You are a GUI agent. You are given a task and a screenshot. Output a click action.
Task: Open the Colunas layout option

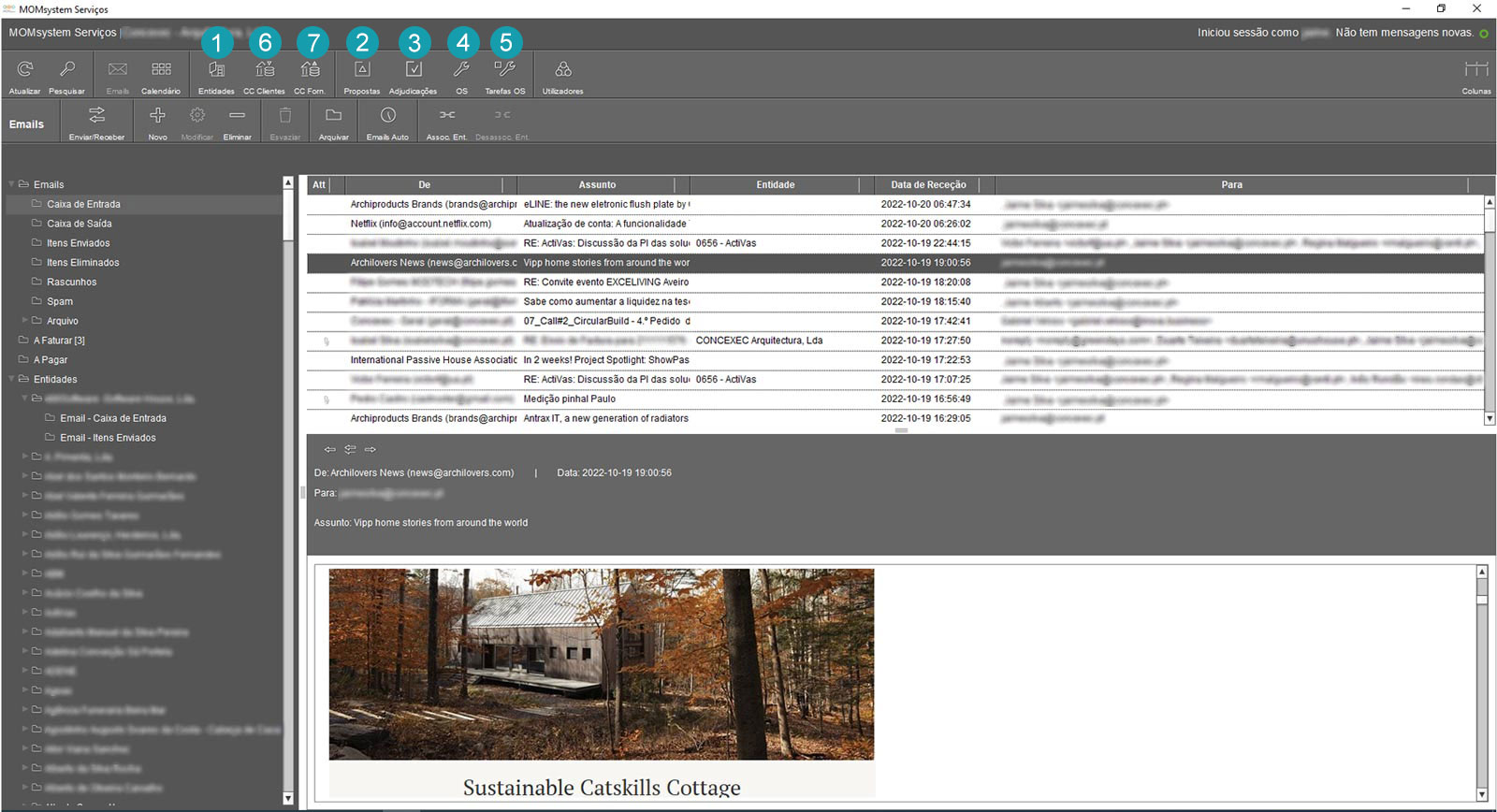1475,70
